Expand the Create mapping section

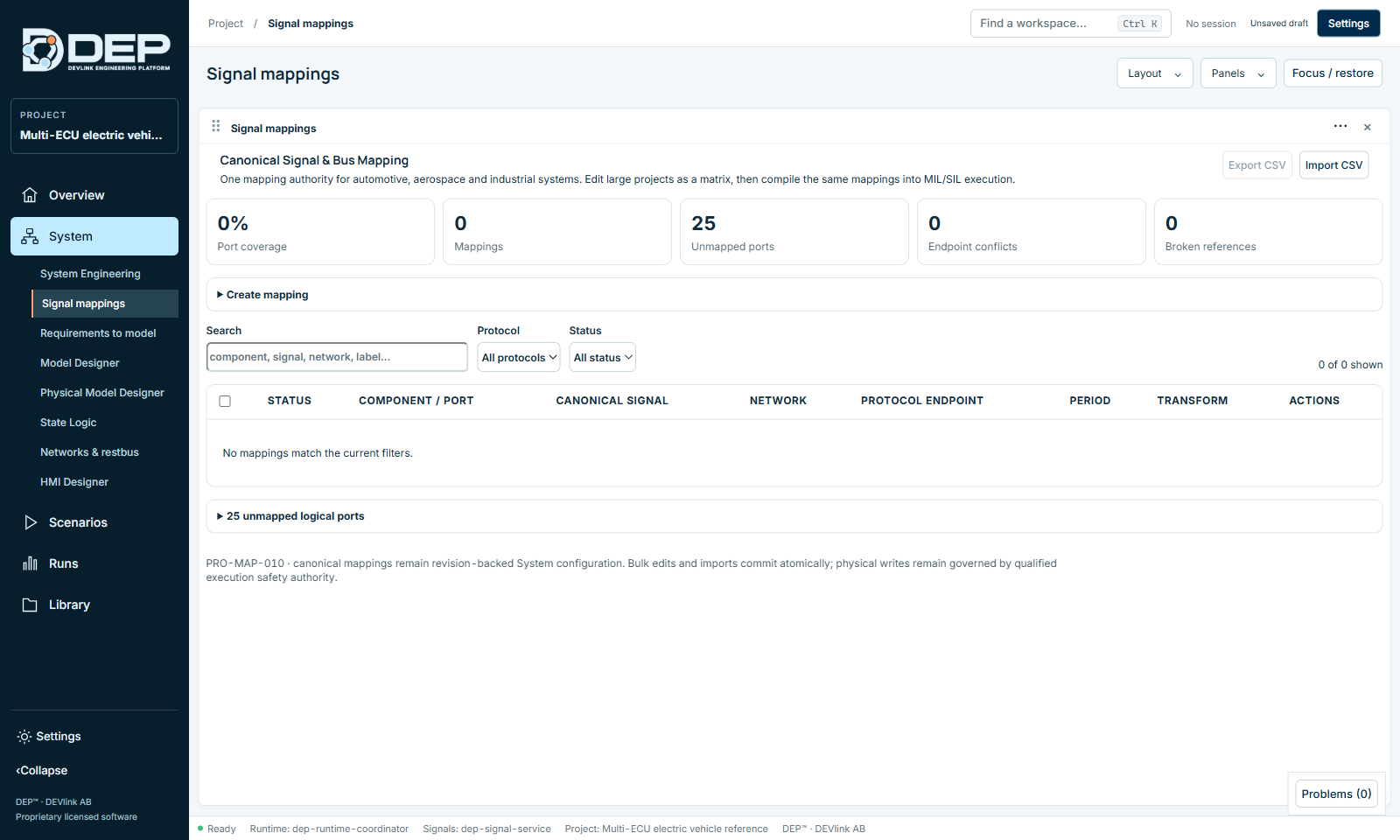[262, 295]
